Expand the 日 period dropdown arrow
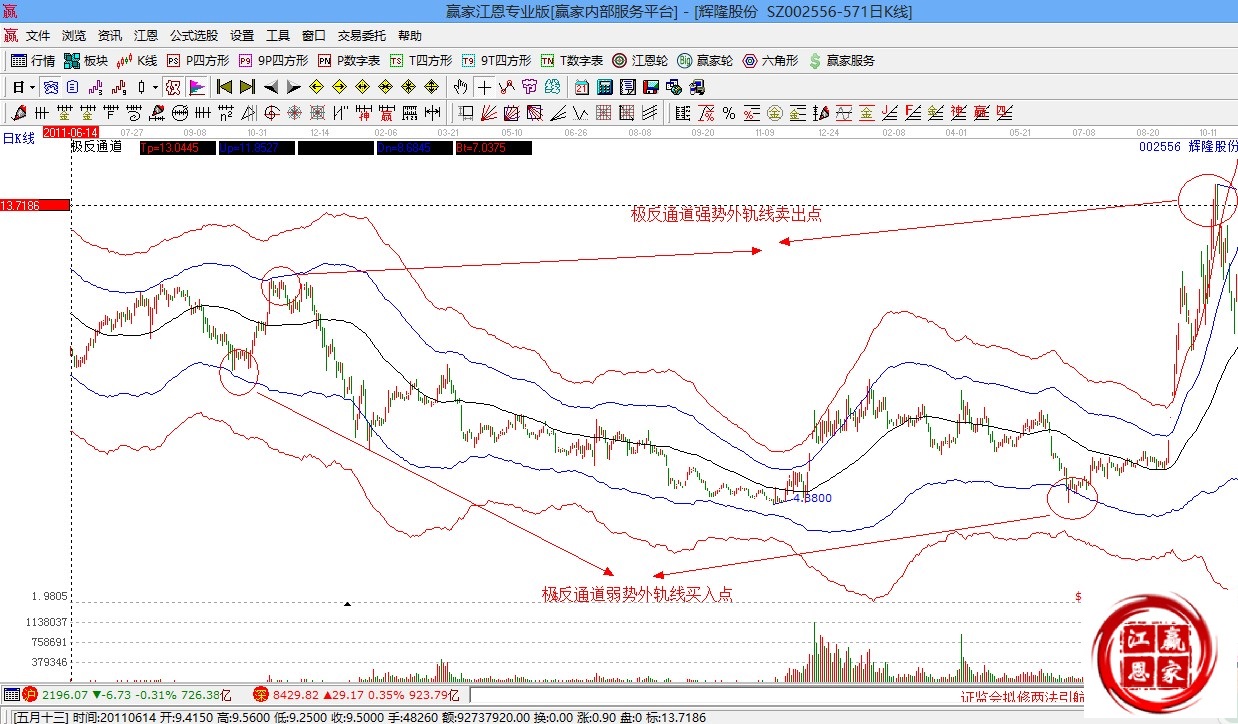Image resolution: width=1238 pixels, height=724 pixels. 32,87
